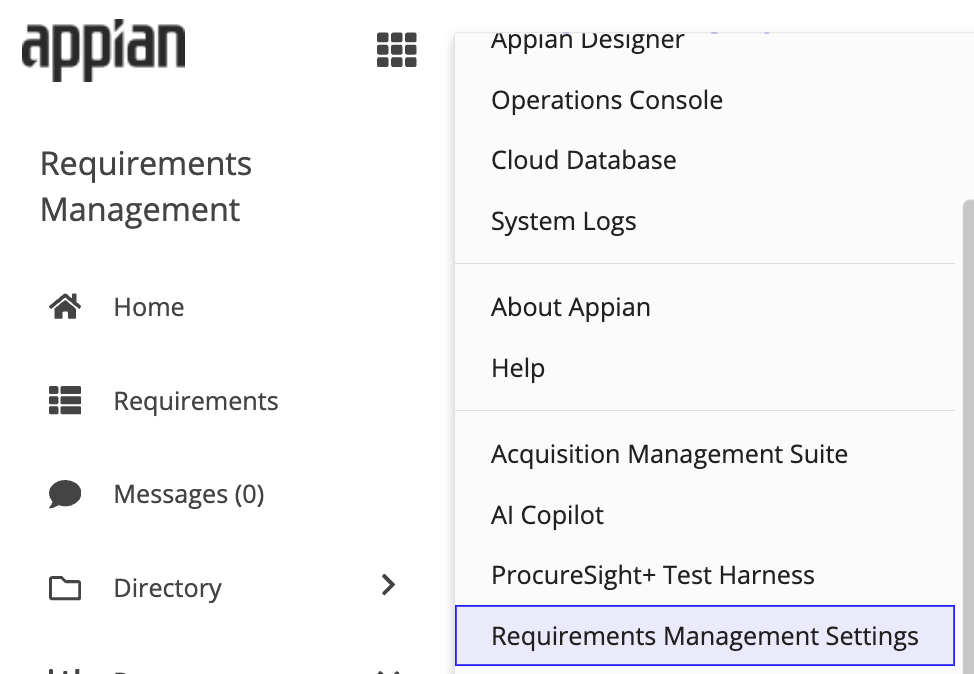Screen dimensions: 974x674
Task: Click the Requirements Management title text
Action: pos(146,186)
